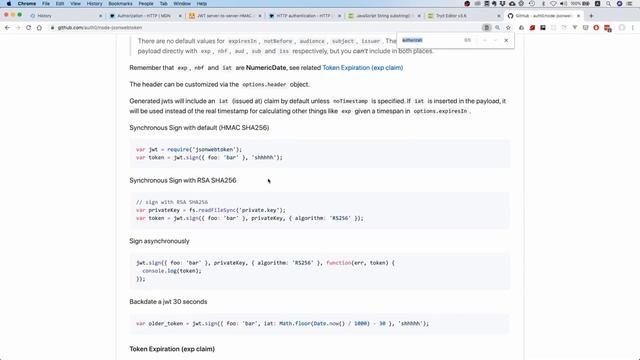The image size is (640, 360).
Task: Switch to Authorization - HTTP | MDN tab
Action: [x=145, y=16]
